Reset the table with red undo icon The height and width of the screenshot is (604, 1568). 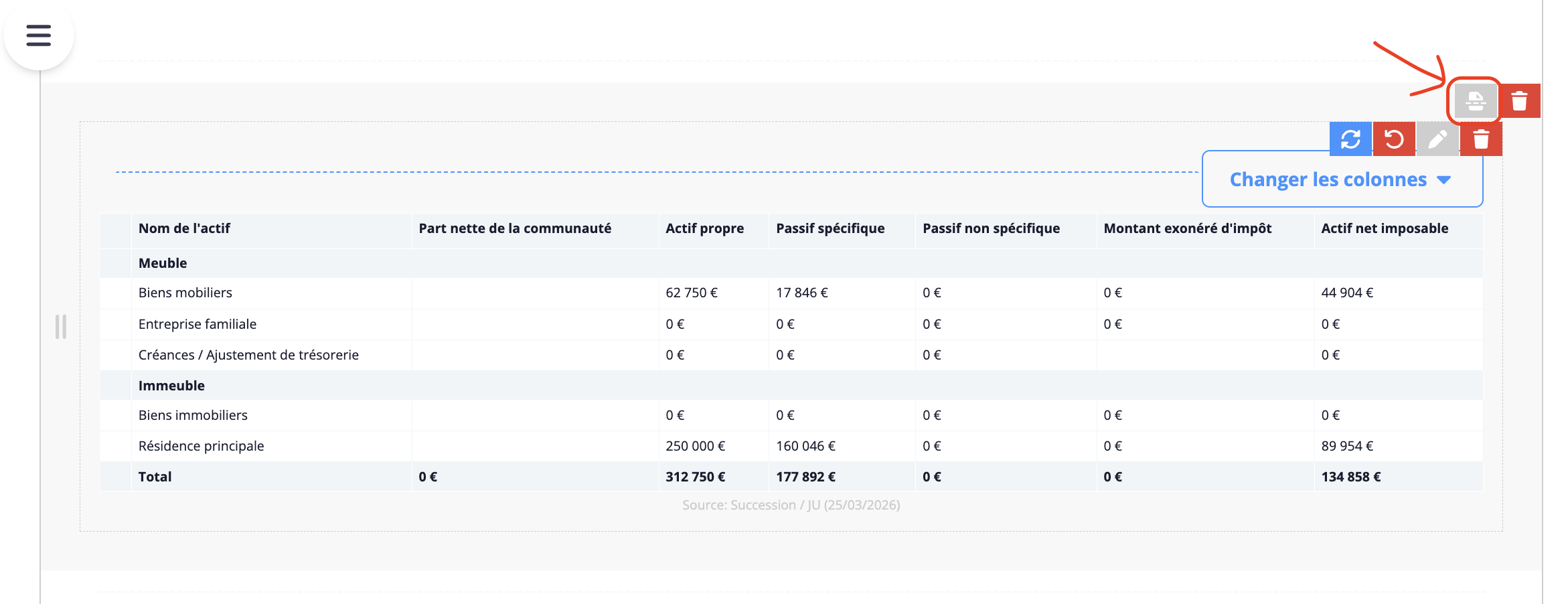pos(1394,139)
